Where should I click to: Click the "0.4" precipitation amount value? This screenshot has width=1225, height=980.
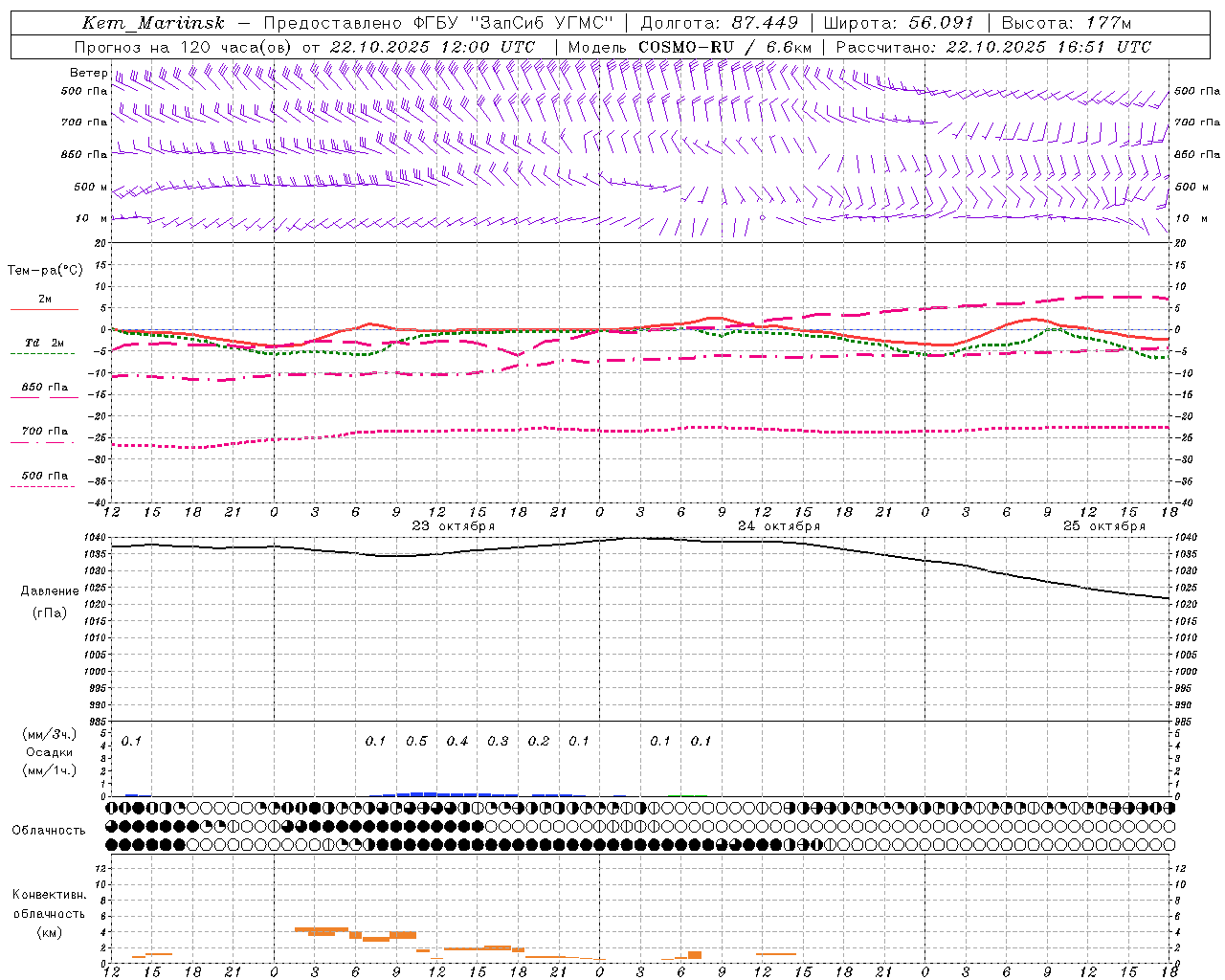coord(457,742)
